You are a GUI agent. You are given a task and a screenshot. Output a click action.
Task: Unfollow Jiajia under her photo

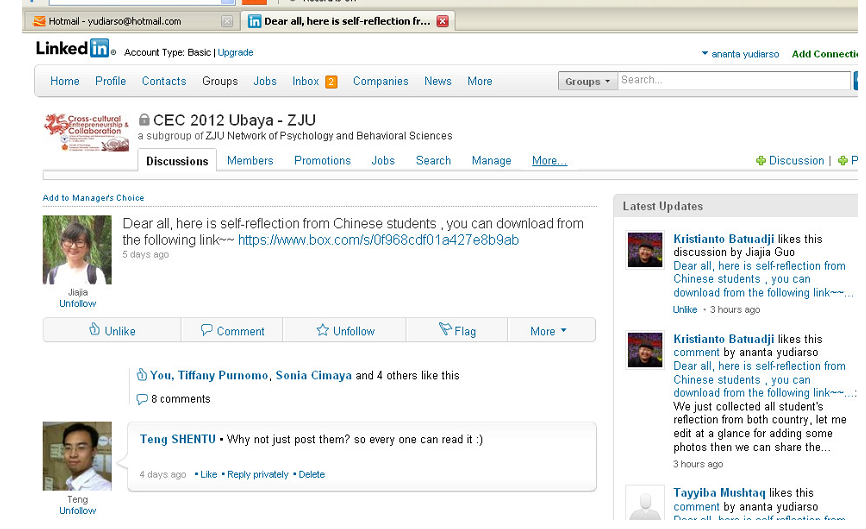point(77,304)
